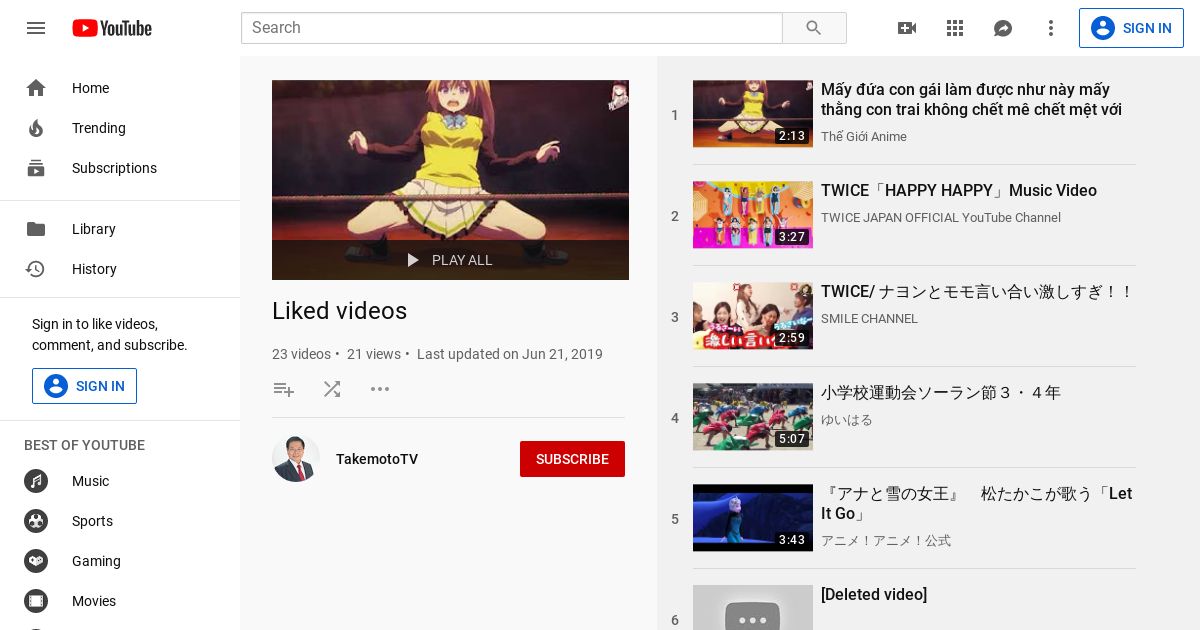Screen dimensions: 1200x630
Task: Open the Library sidebar label
Action: click(94, 229)
